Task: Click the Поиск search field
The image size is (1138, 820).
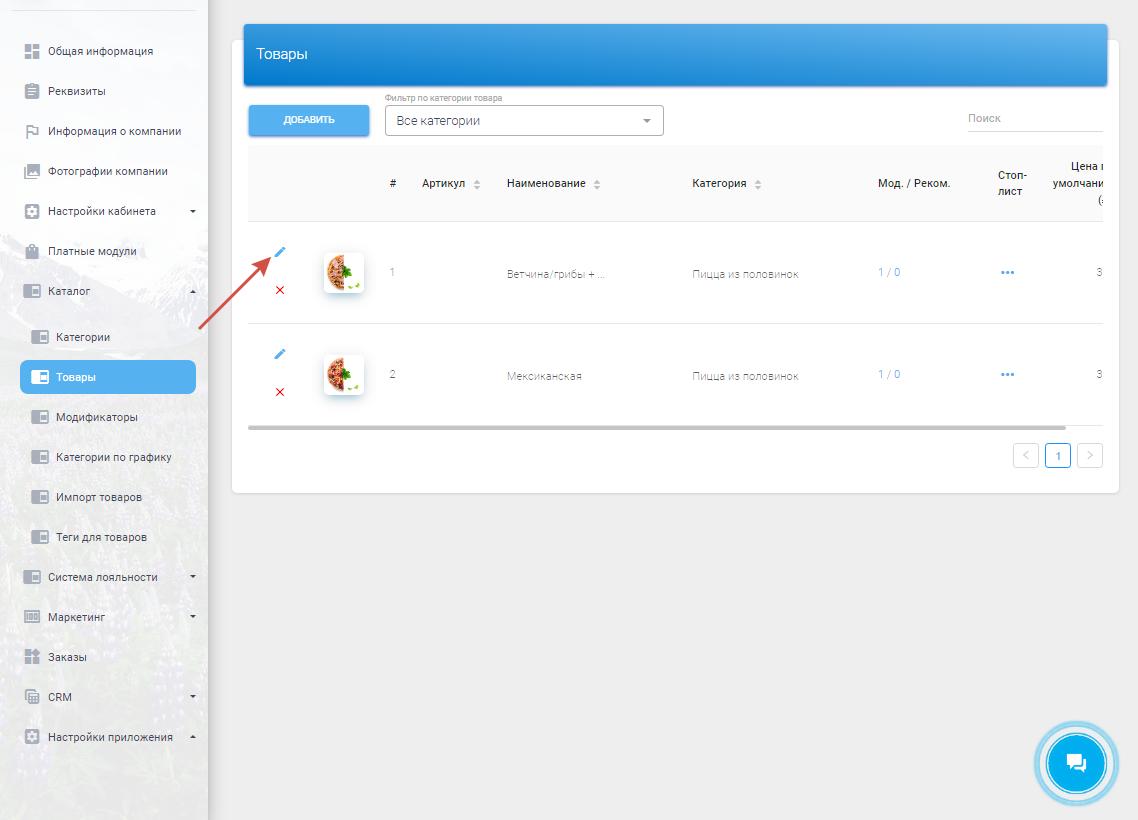Action: (1034, 118)
